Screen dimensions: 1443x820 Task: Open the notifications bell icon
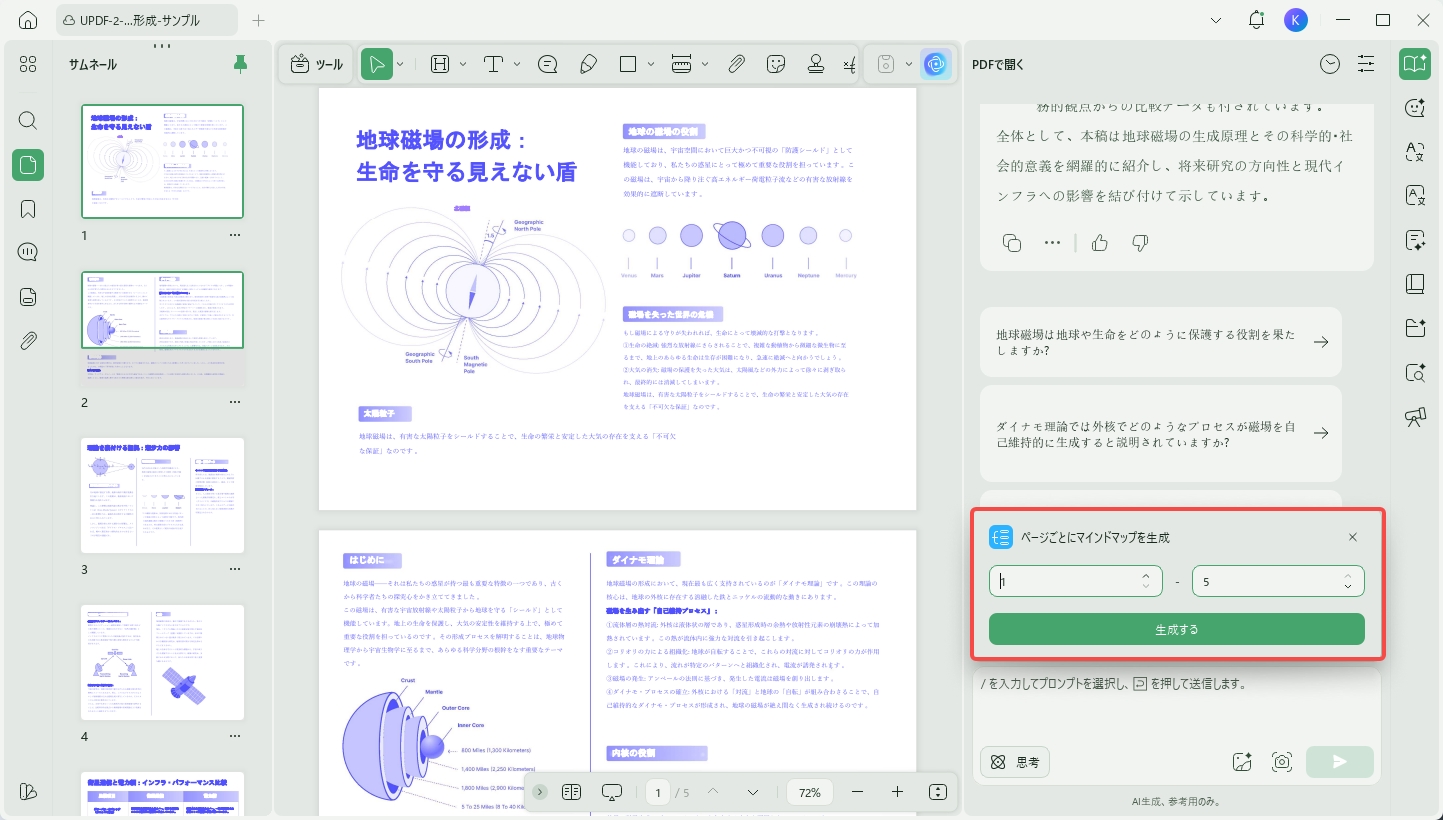pos(1257,20)
